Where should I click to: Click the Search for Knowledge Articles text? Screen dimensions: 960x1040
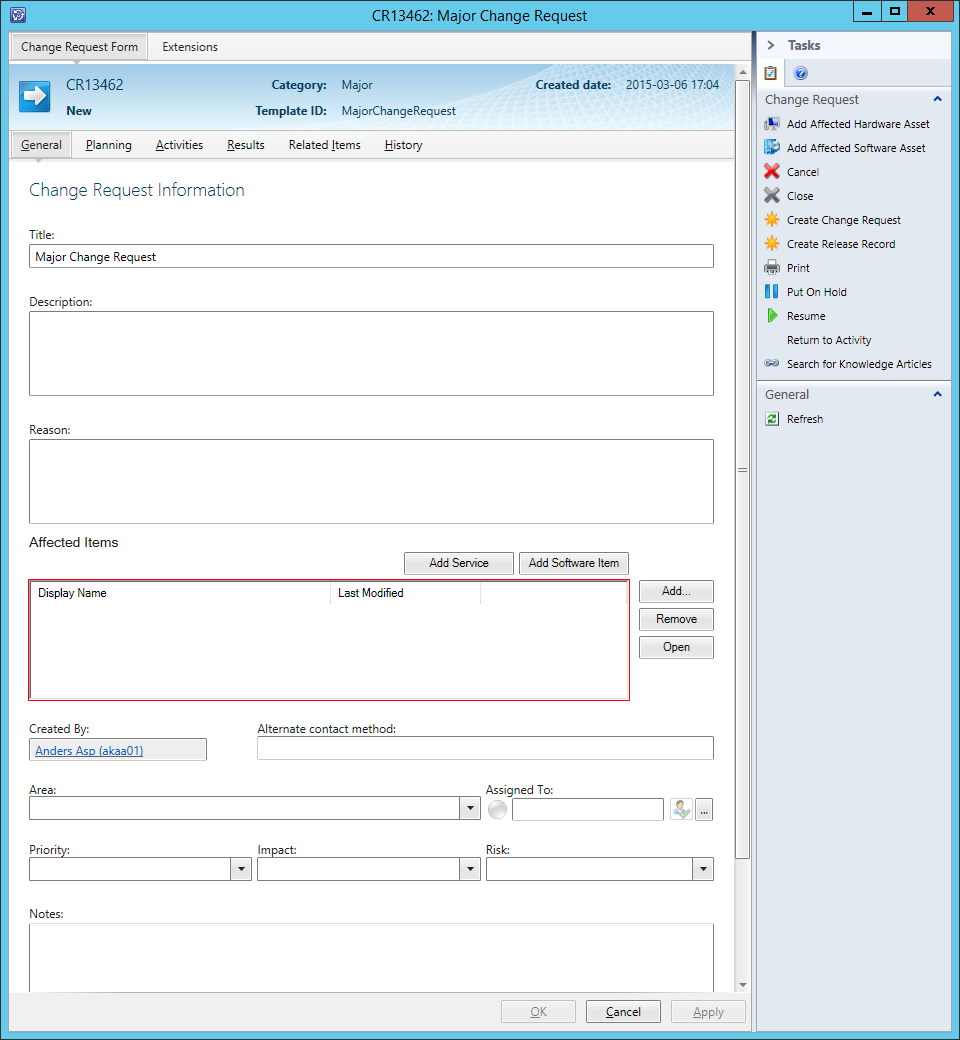859,363
